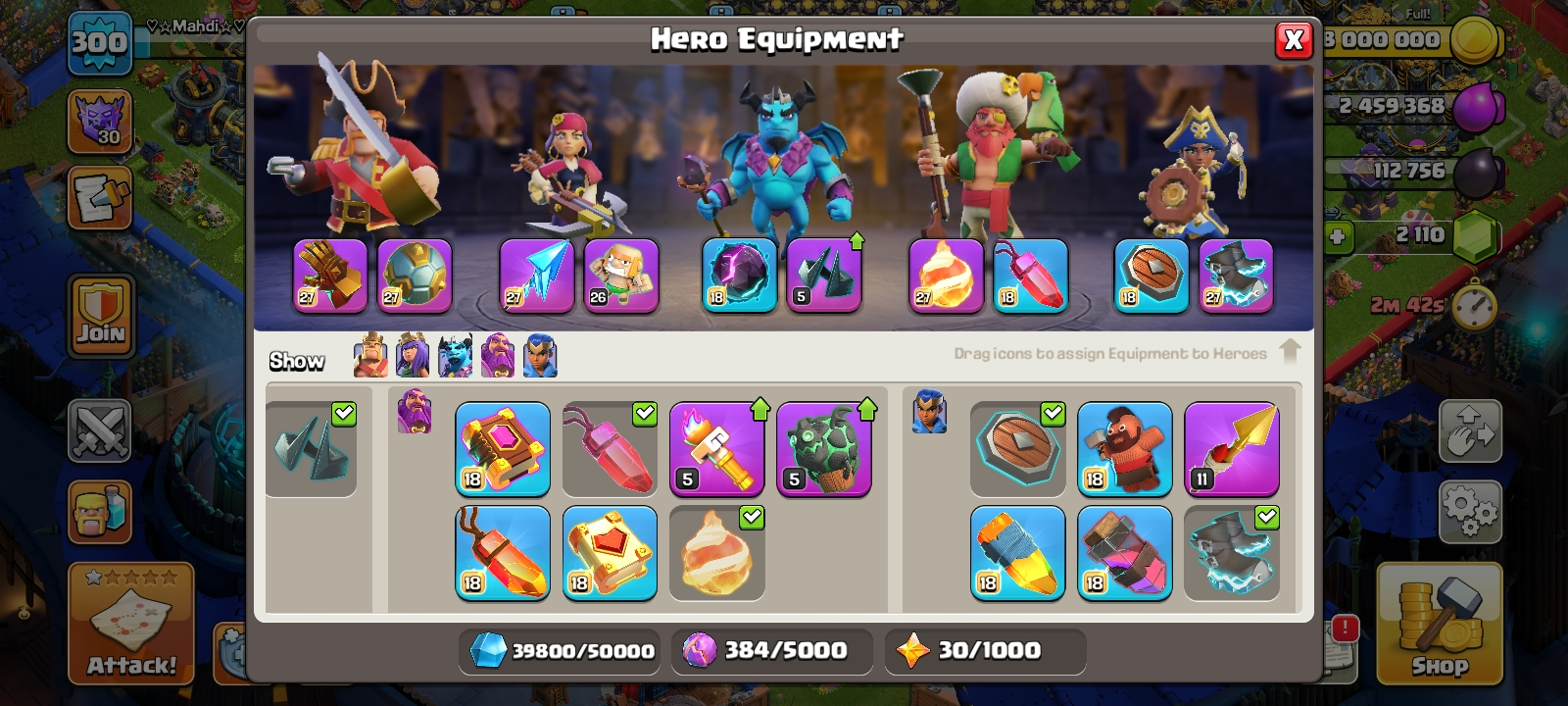Select the level 5 Lavaloon Puppet equipment
Image resolution: width=1568 pixels, height=706 pixels.
tap(823, 448)
